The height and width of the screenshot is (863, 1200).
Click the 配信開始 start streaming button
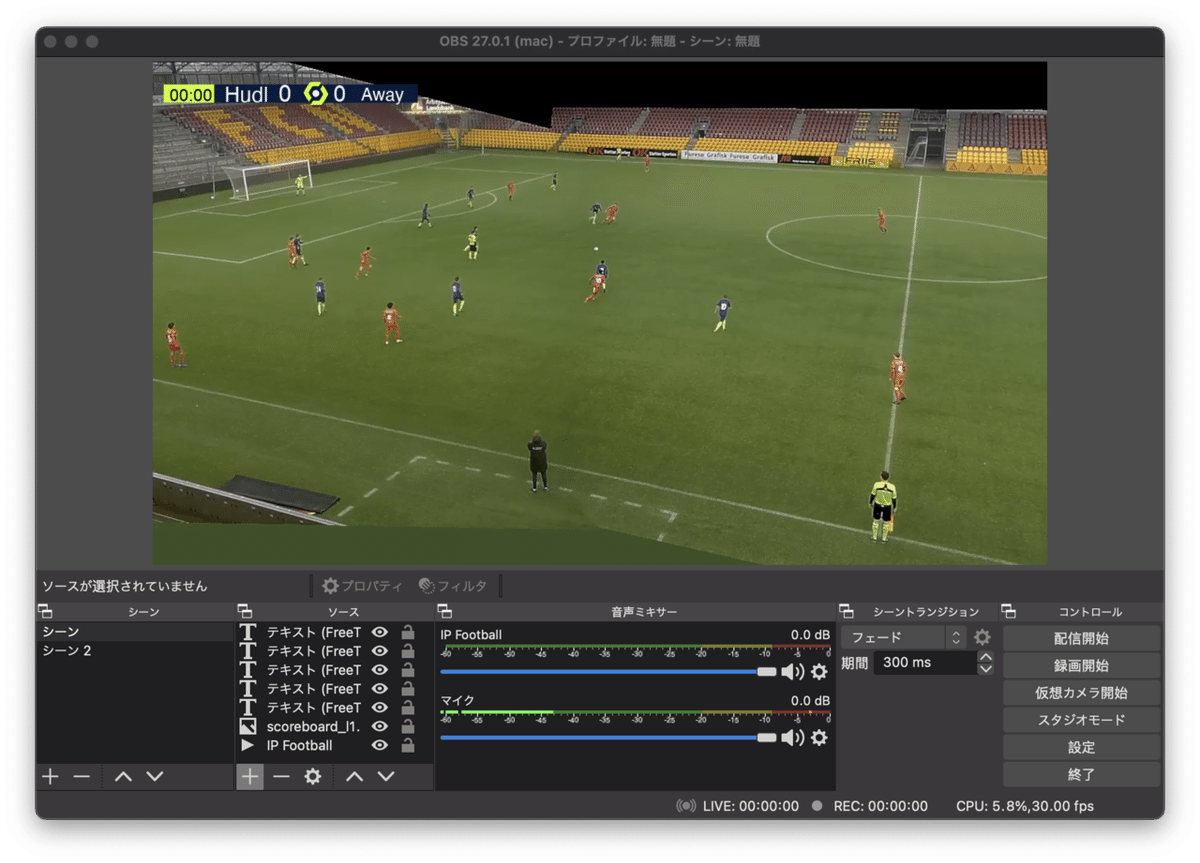[x=1082, y=638]
